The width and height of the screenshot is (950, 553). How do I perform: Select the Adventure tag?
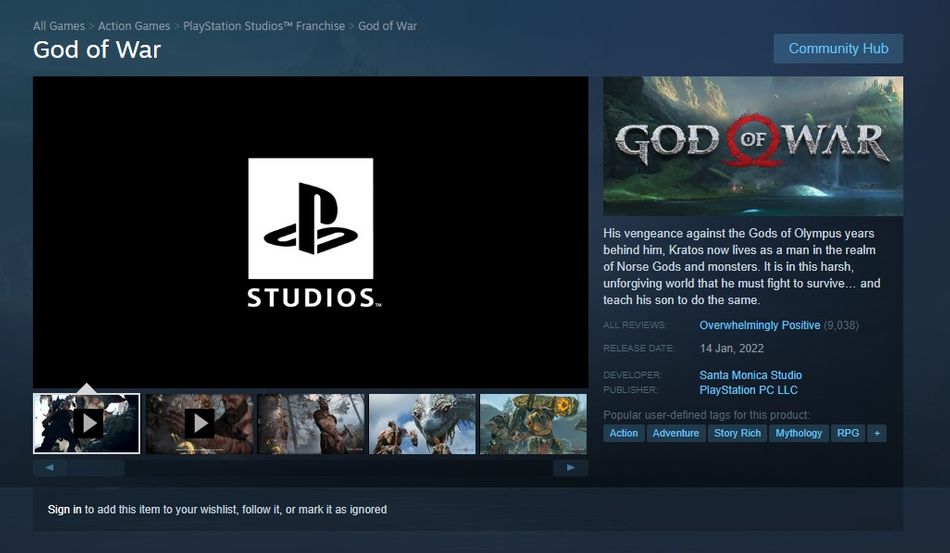coord(676,433)
